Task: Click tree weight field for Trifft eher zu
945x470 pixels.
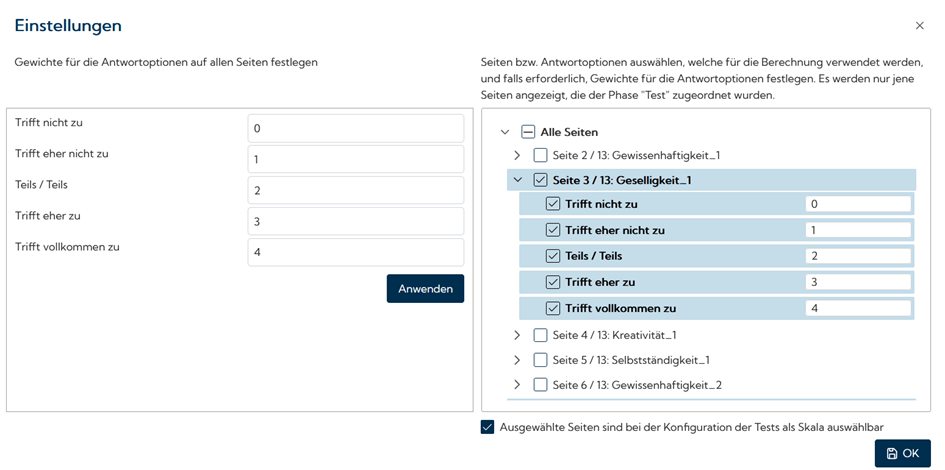Action: click(857, 282)
